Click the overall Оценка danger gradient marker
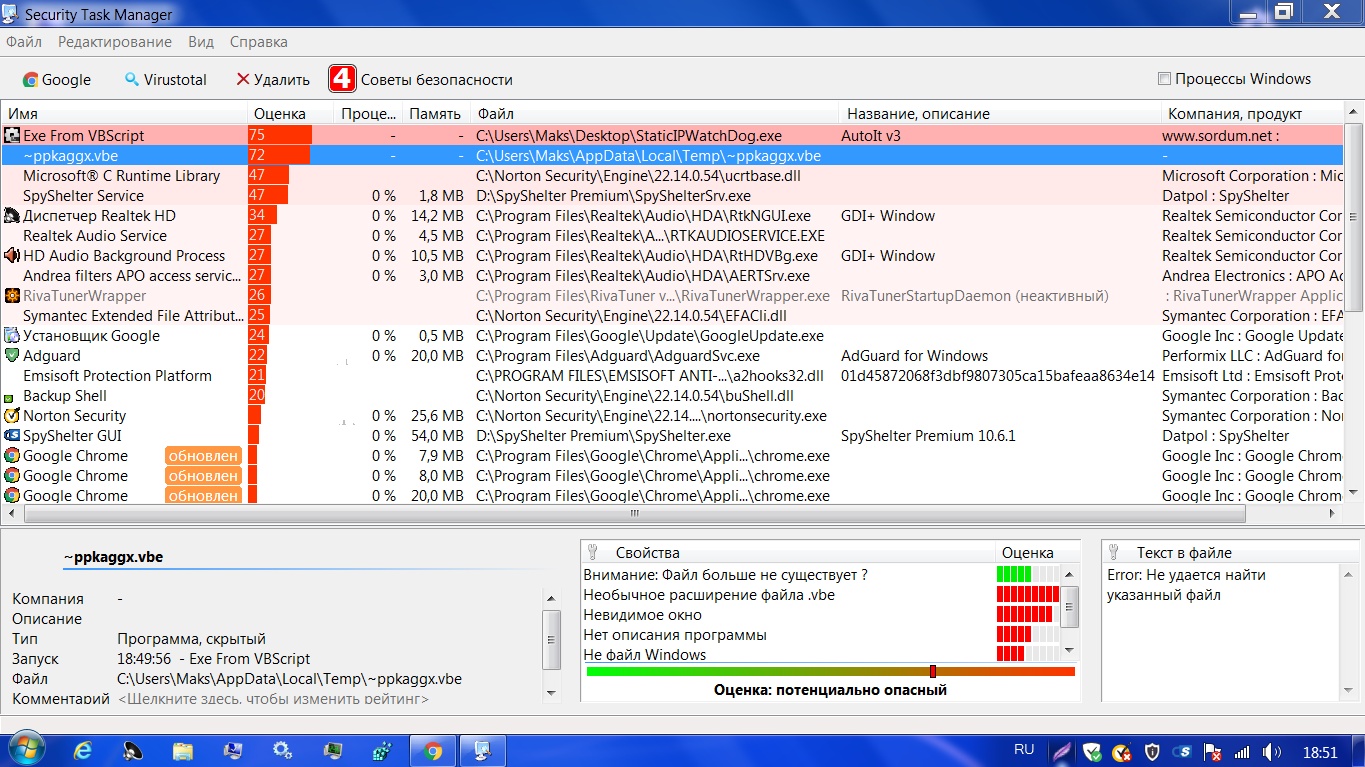Screen dimensions: 1365x767 (x=933, y=671)
